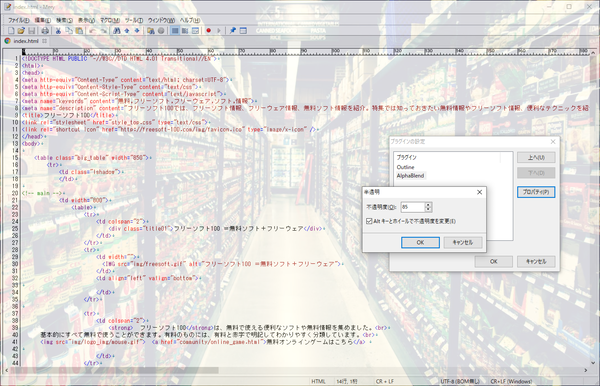Find next match with the down arrow

137,31
